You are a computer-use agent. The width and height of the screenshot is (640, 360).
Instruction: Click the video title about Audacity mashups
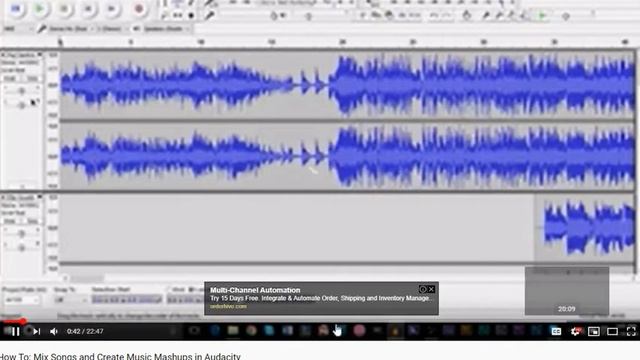(x=120, y=356)
